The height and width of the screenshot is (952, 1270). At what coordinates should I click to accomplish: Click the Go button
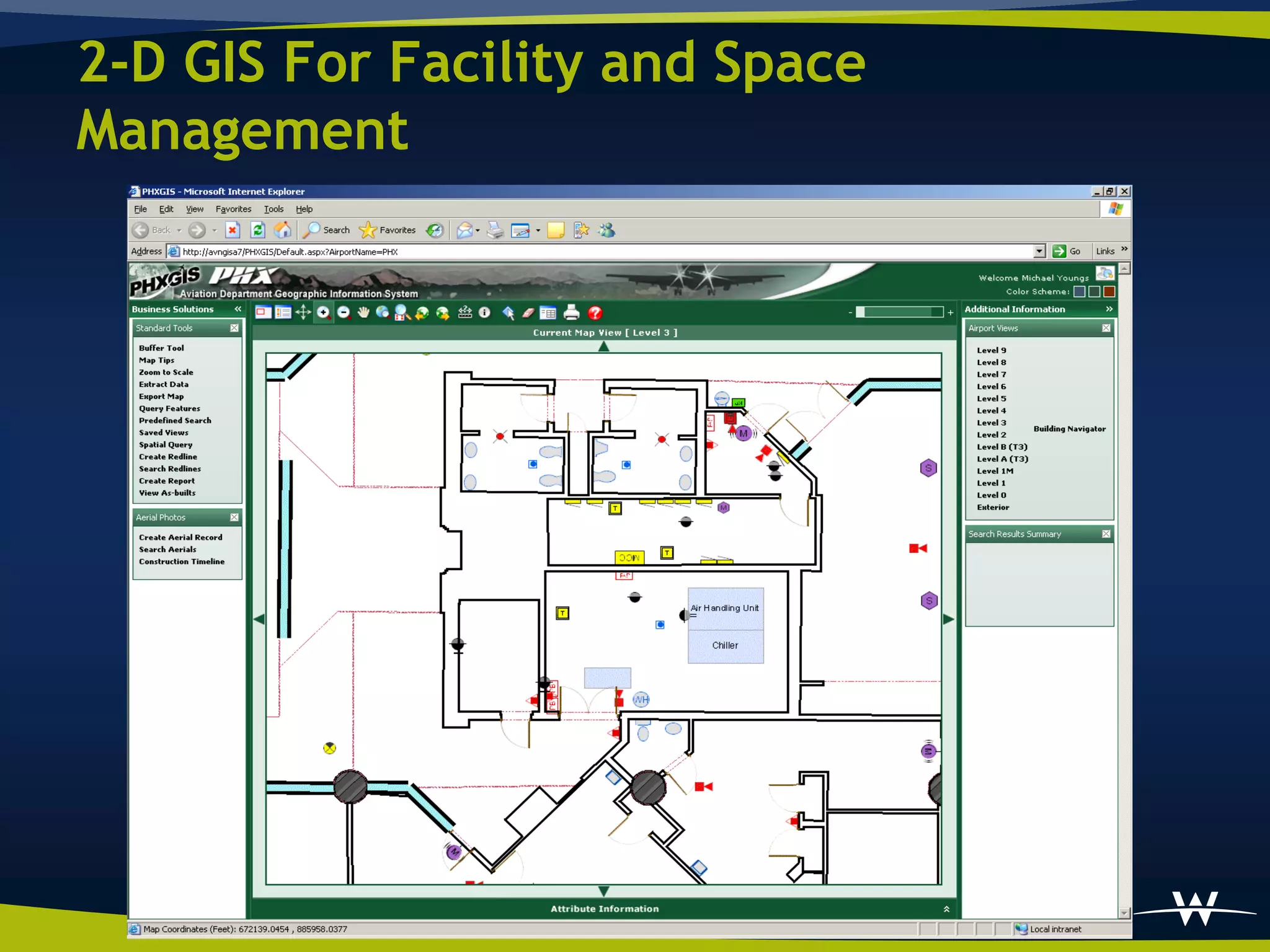pos(1067,251)
